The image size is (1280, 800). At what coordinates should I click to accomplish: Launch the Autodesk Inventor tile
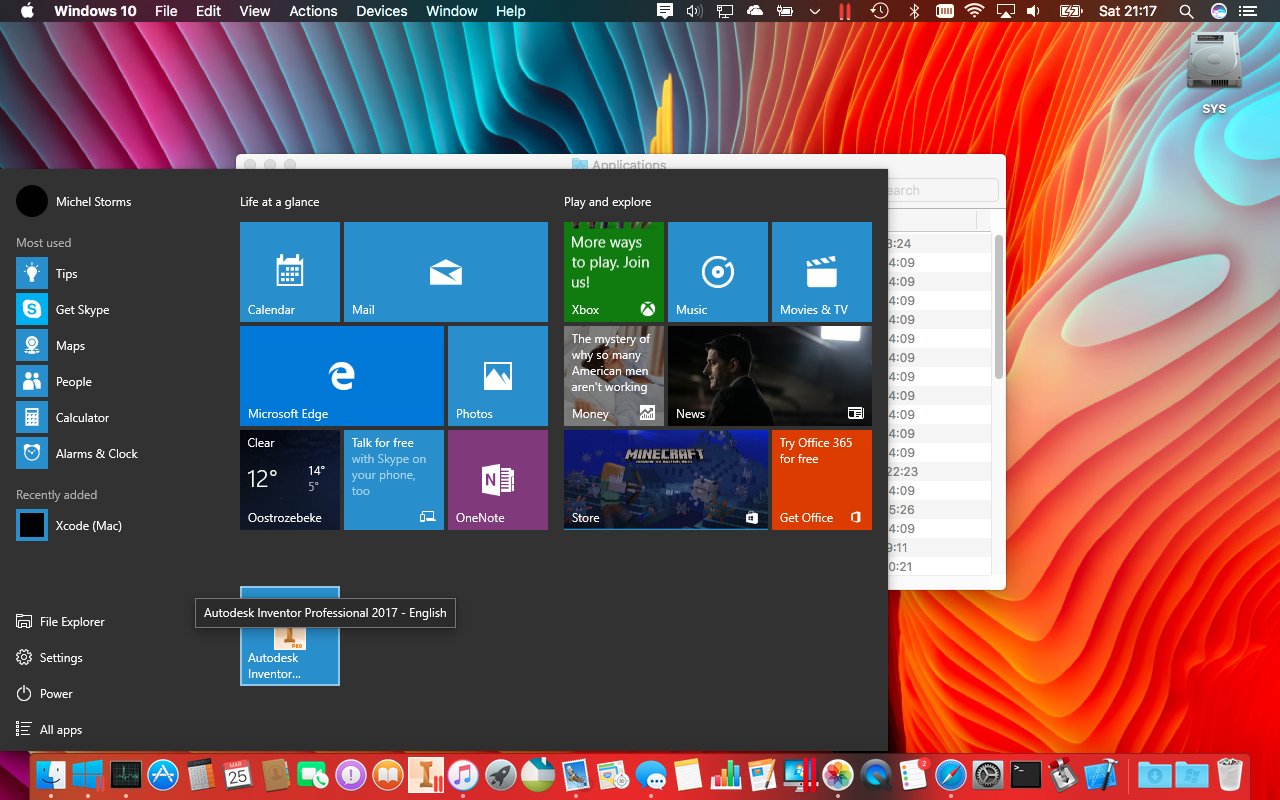click(290, 636)
